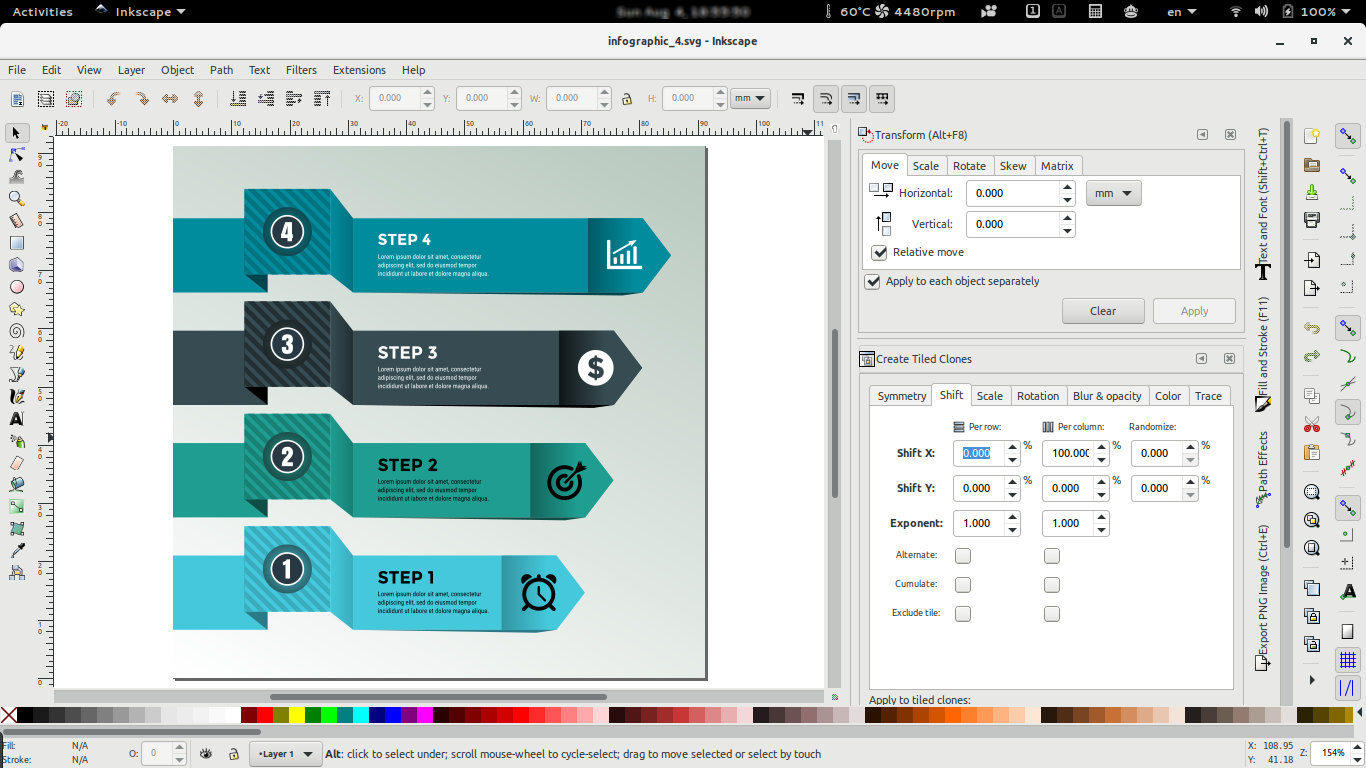Open the mm unit dropdown in Transform

1113,193
